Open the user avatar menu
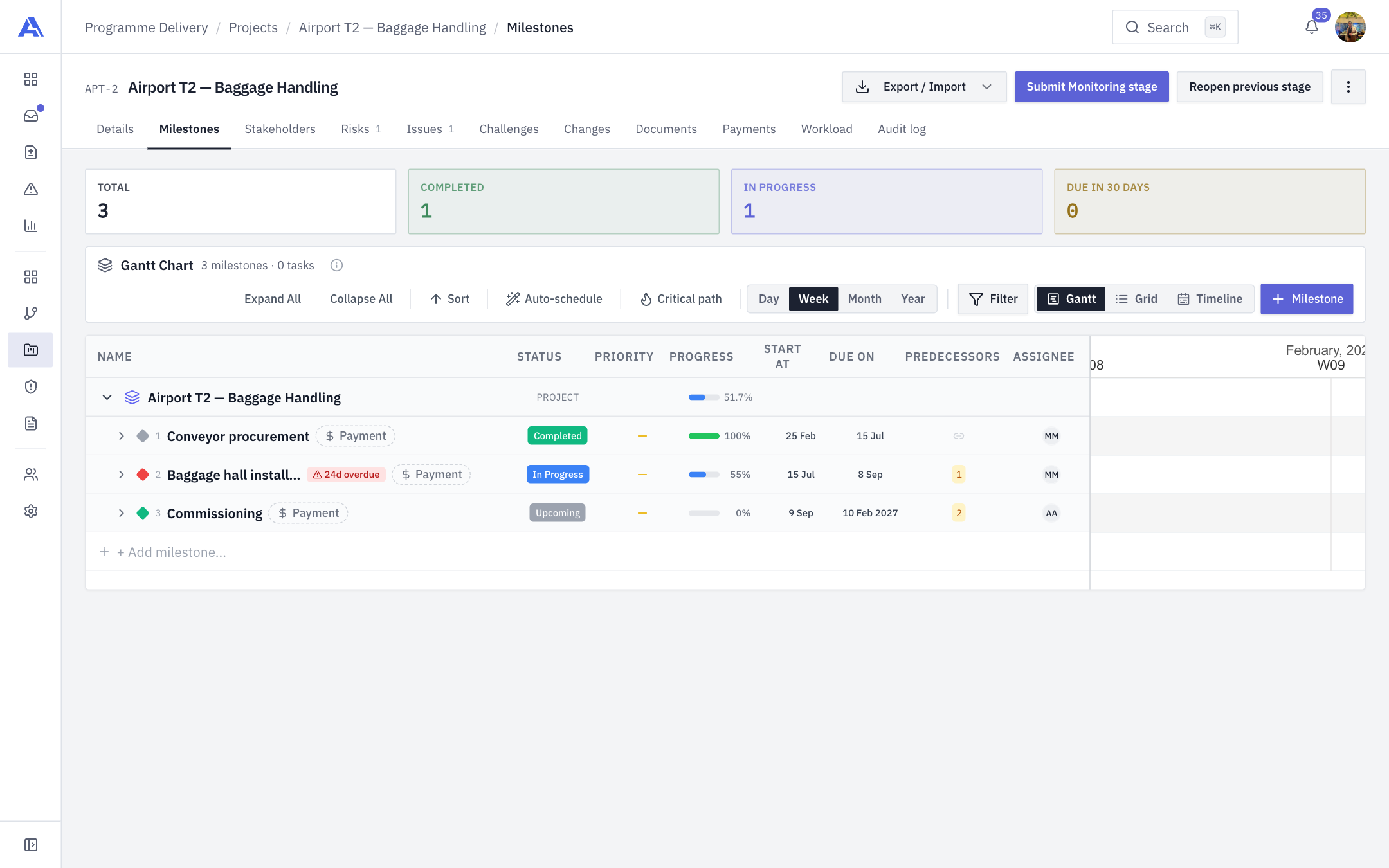Viewport: 1389px width, 868px height. pyautogui.click(x=1350, y=27)
